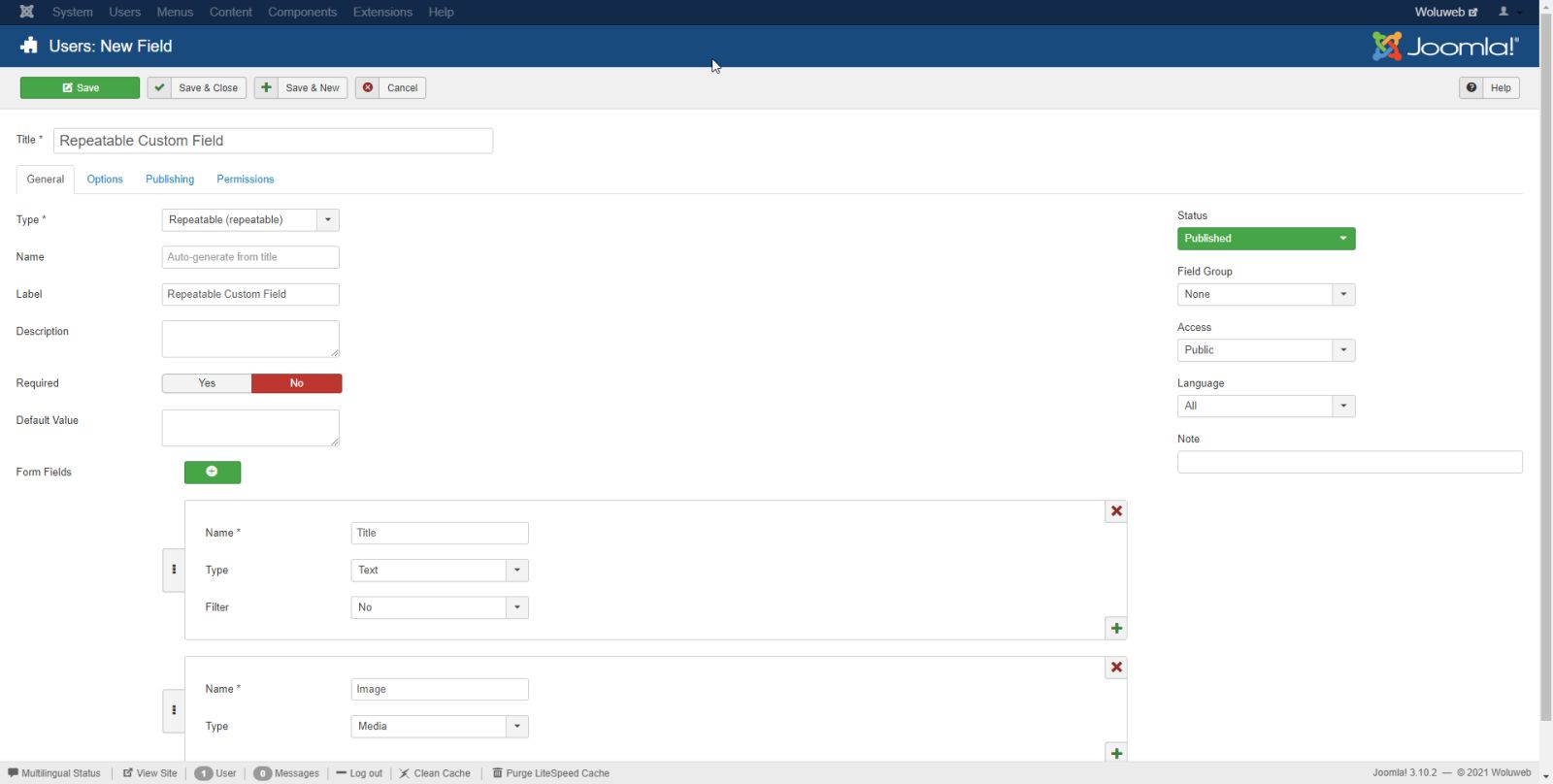Open the Menus menu
The image size is (1553, 784).
(175, 12)
